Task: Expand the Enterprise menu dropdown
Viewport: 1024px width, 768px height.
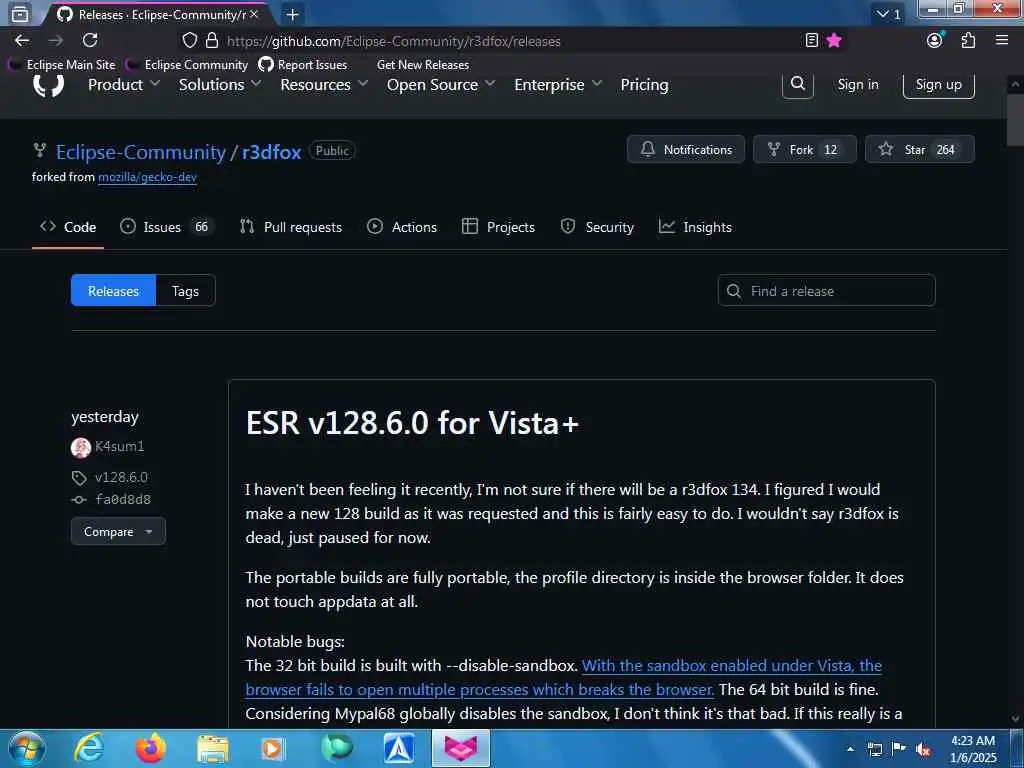Action: click(558, 85)
